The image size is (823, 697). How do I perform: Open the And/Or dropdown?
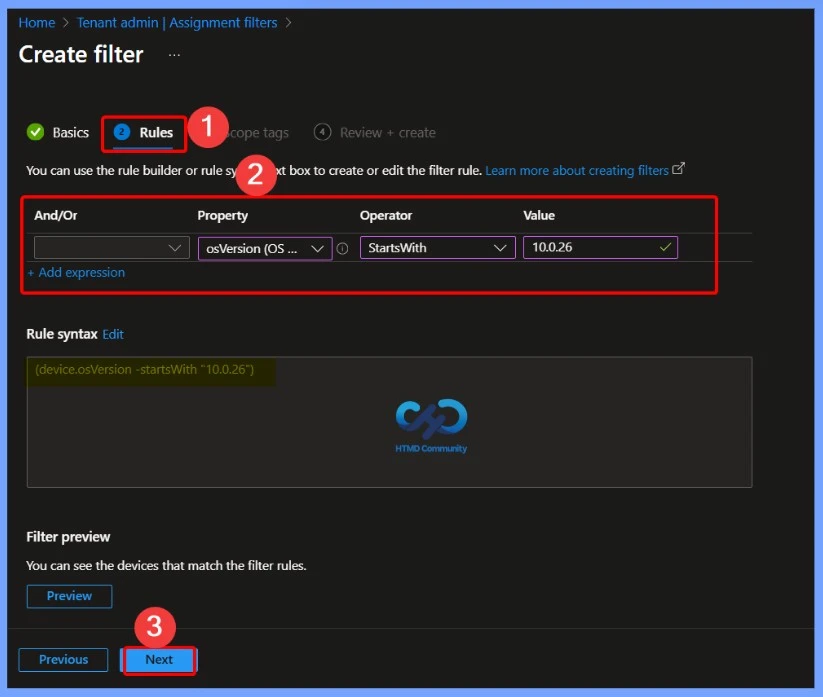[111, 248]
